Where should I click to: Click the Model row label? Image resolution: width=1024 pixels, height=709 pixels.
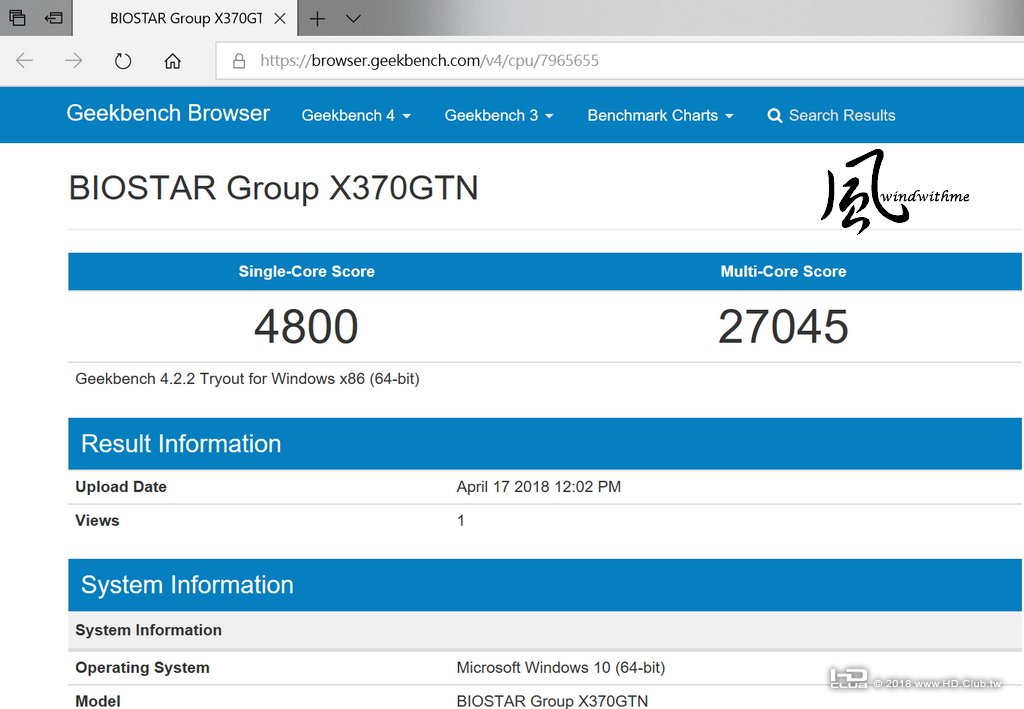[x=98, y=701]
